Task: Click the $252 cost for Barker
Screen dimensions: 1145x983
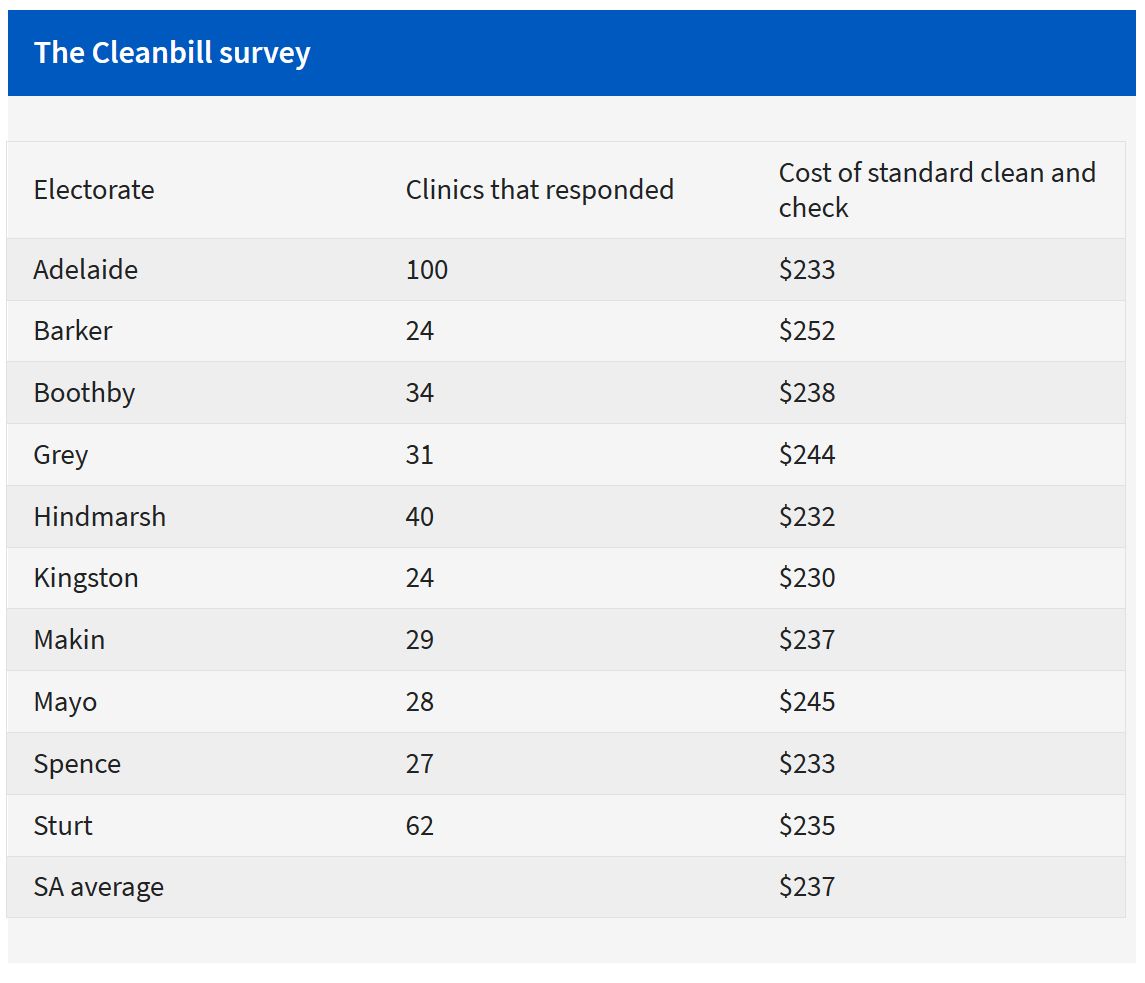Action: (x=807, y=331)
